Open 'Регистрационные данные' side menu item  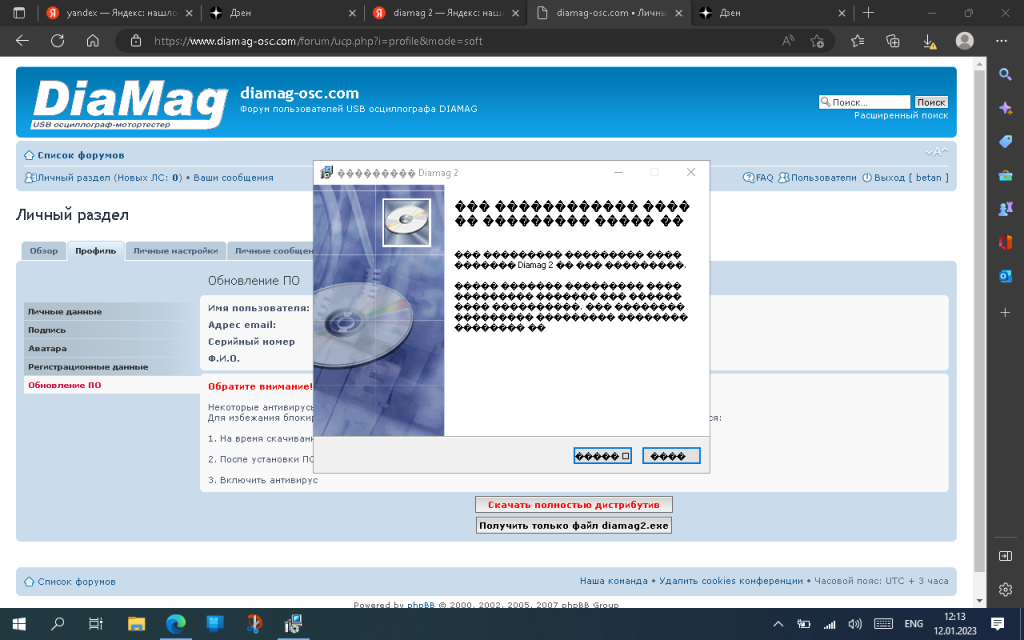coord(112,366)
